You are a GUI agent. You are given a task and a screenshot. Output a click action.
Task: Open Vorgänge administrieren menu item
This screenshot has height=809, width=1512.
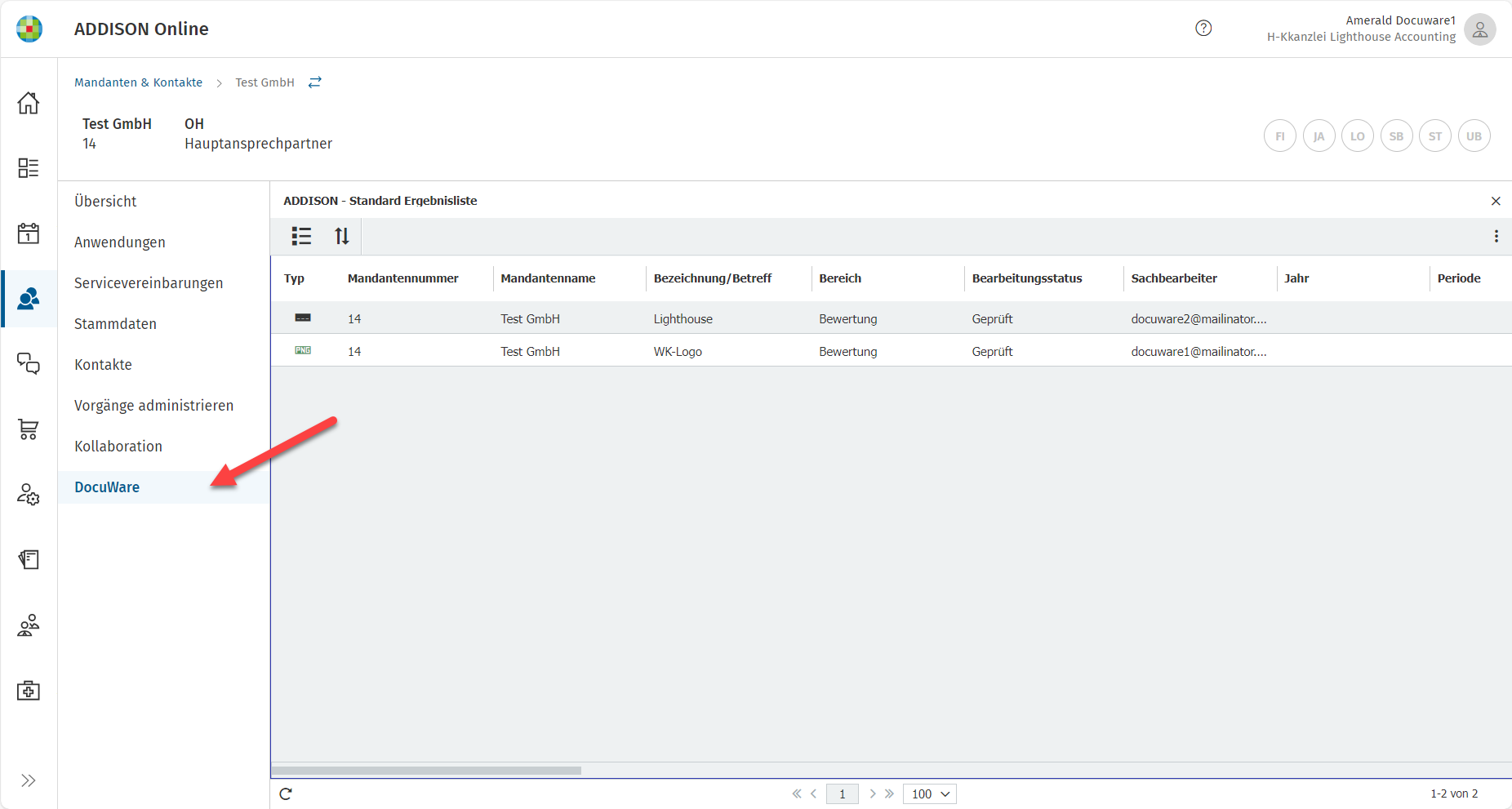coord(153,406)
